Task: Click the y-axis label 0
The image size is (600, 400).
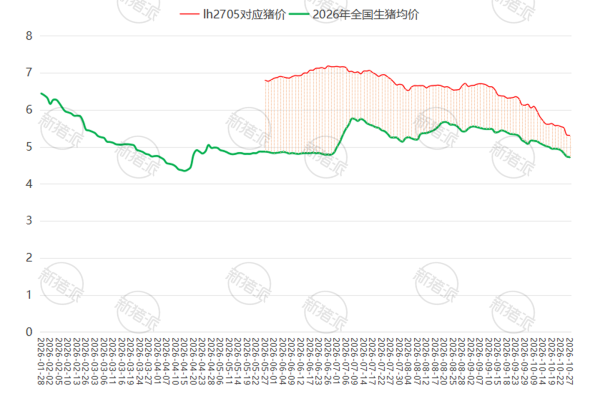Action: (29, 332)
